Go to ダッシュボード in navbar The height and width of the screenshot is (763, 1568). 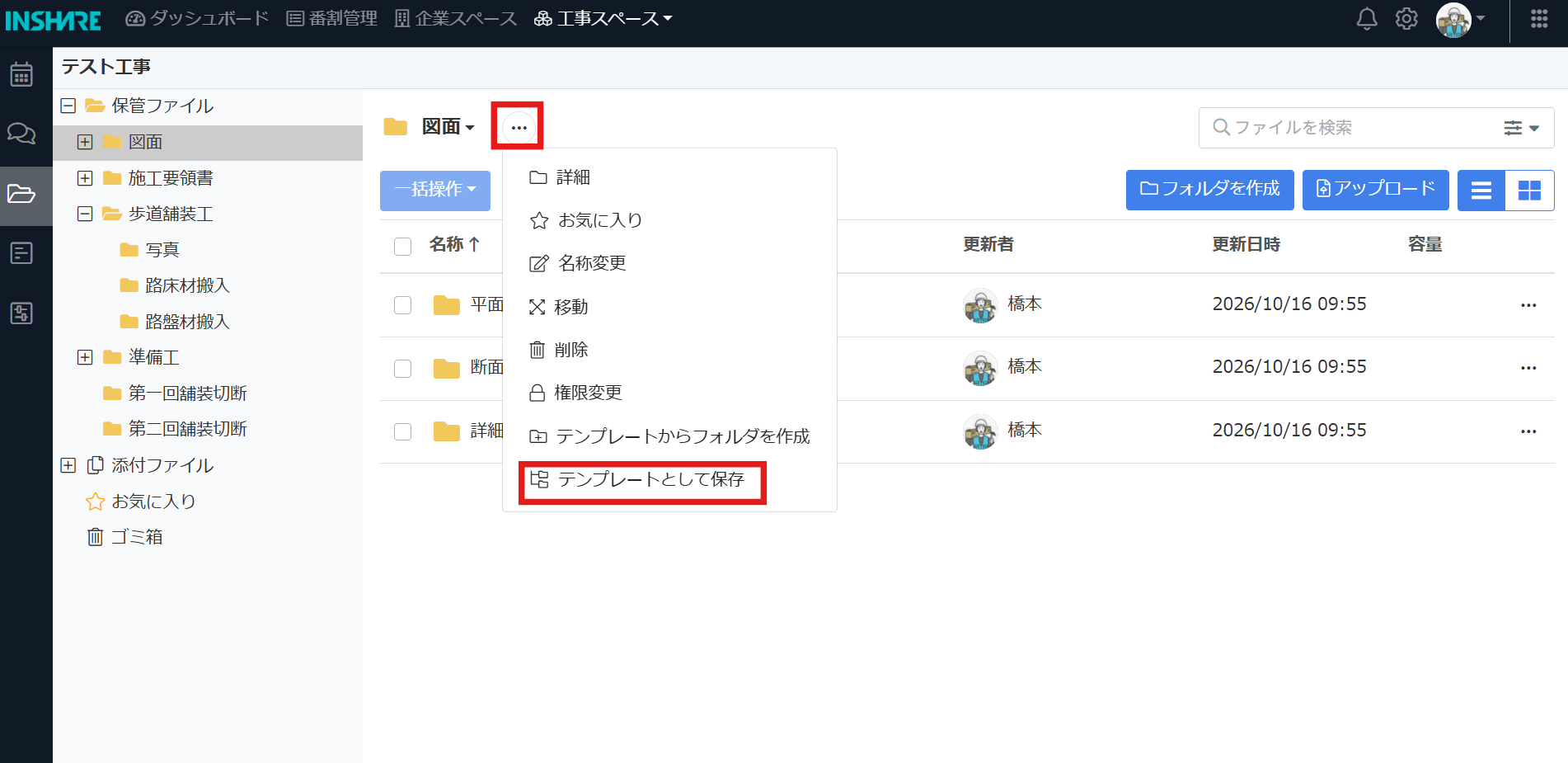(197, 18)
